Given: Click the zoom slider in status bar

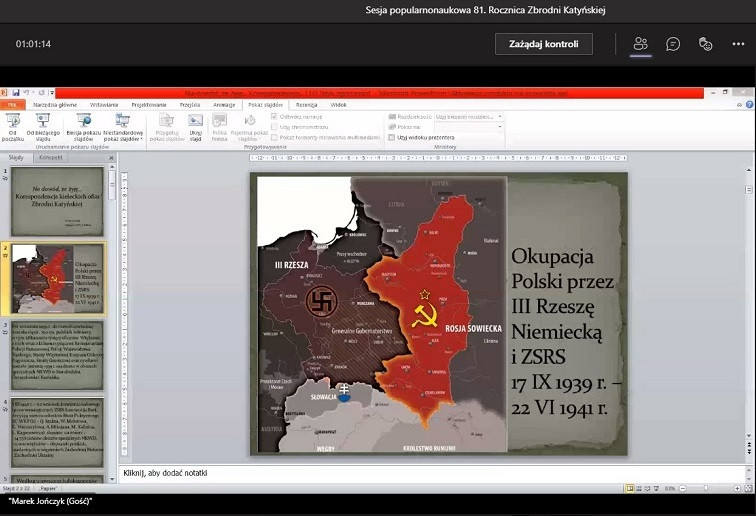Looking at the screenshot, I should pyautogui.click(x=707, y=488).
